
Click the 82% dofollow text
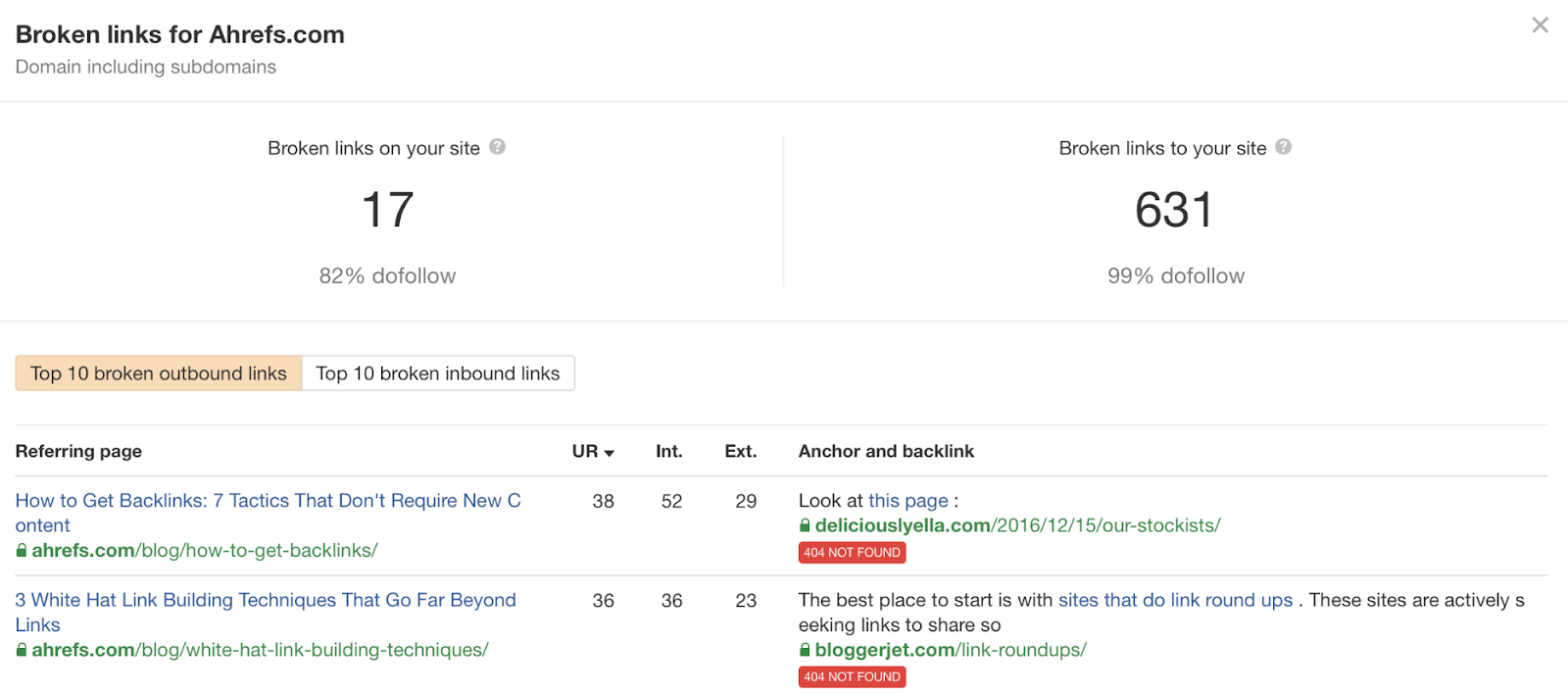coord(388,276)
